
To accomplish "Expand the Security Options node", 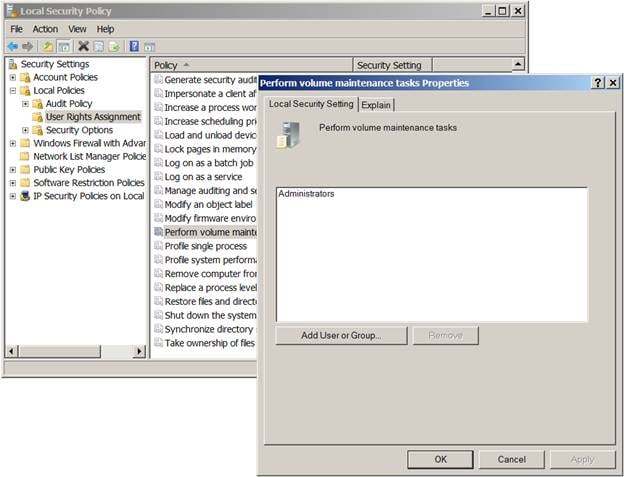I will pos(25,130).
